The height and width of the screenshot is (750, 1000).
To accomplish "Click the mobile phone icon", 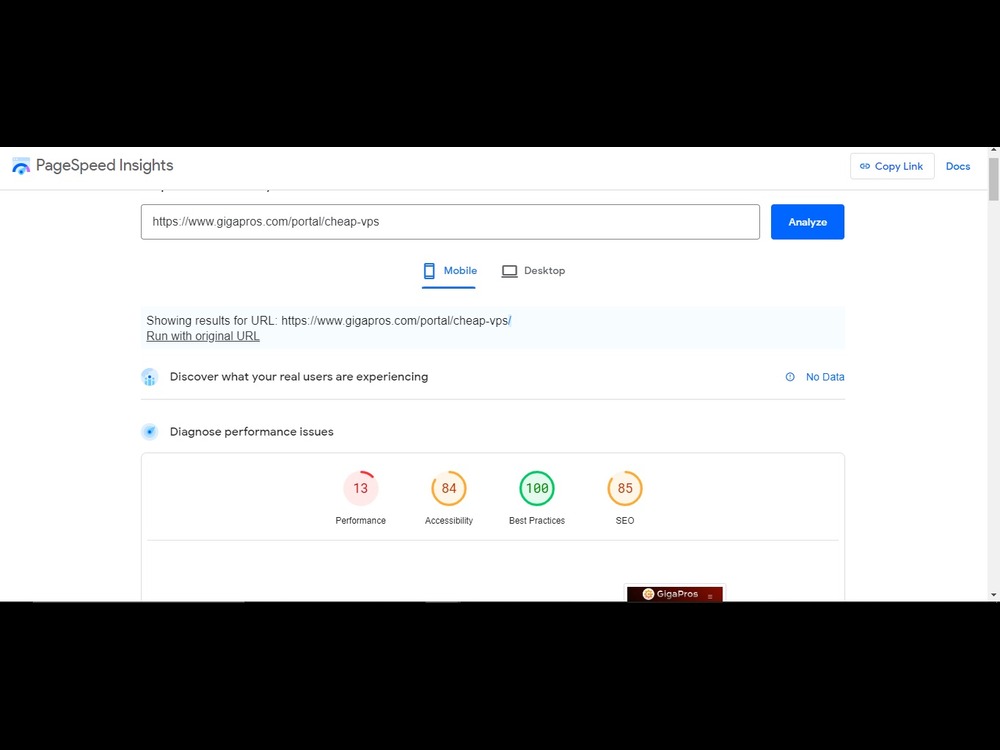I will coord(429,271).
